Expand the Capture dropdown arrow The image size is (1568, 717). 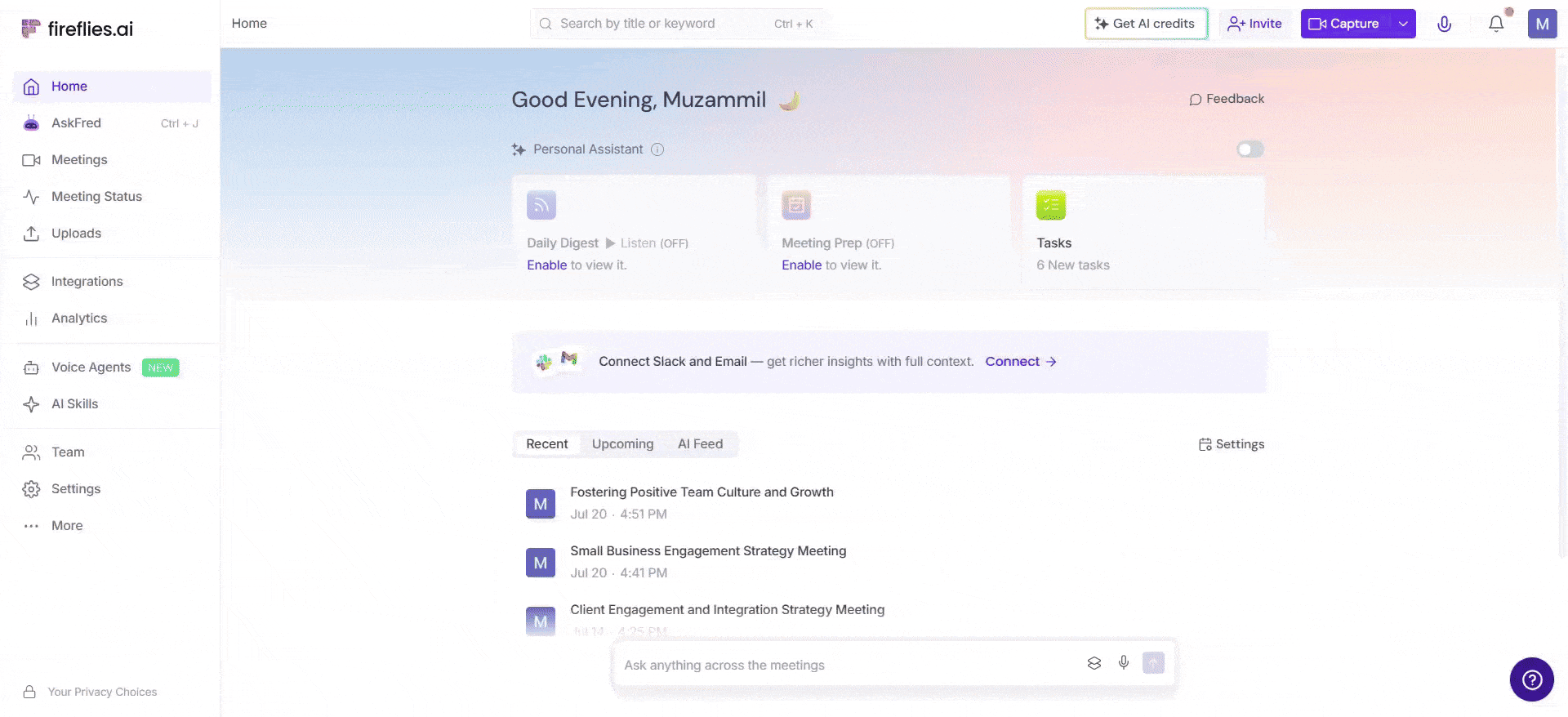tap(1402, 24)
